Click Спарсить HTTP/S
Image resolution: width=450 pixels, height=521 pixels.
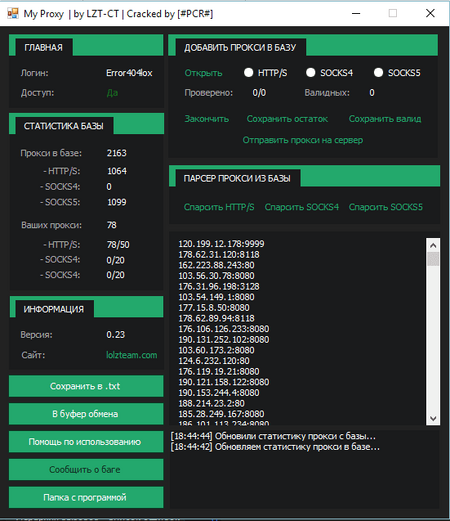coord(219,207)
